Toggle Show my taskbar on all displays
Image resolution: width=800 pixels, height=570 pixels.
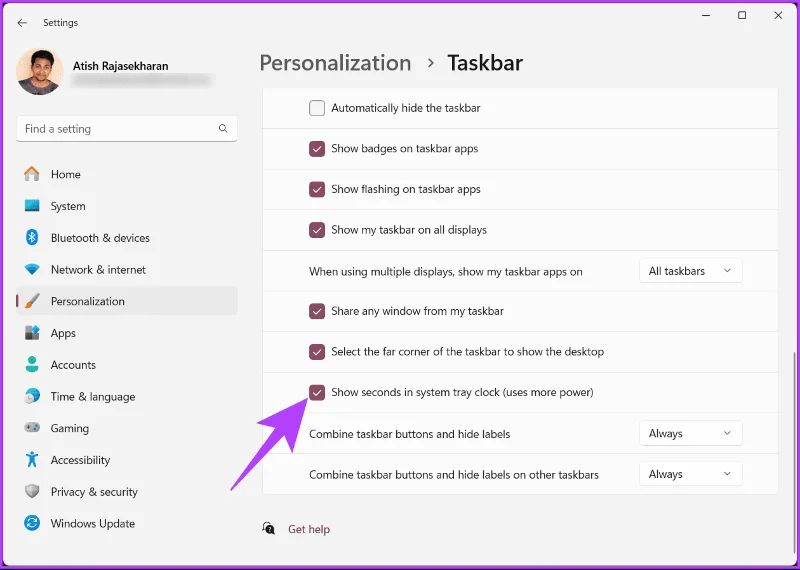317,230
